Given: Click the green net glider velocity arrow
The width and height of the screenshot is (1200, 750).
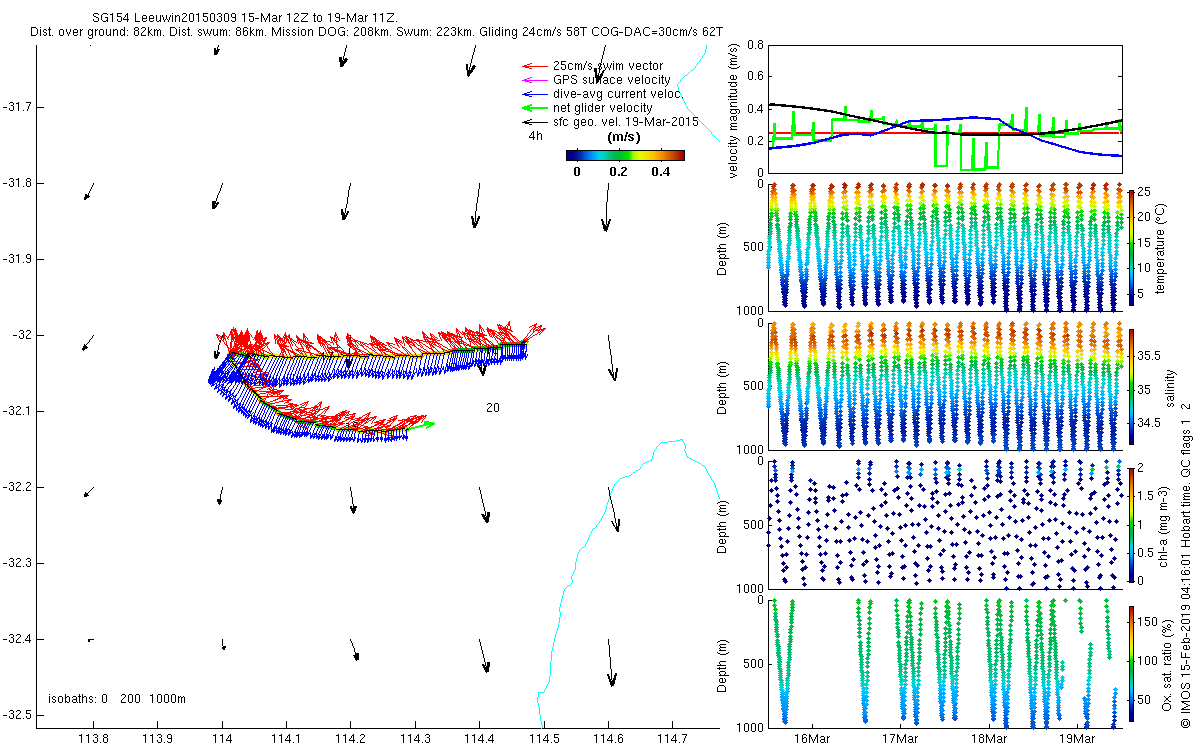Looking at the screenshot, I should click(532, 108).
